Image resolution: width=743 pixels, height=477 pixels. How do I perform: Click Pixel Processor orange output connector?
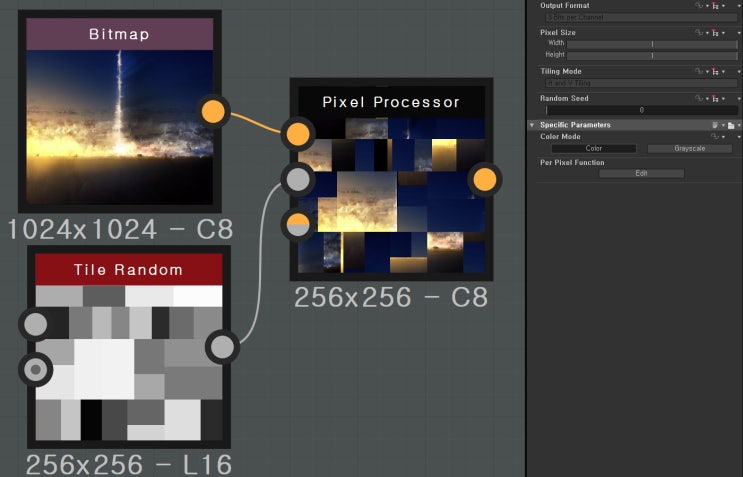485,180
